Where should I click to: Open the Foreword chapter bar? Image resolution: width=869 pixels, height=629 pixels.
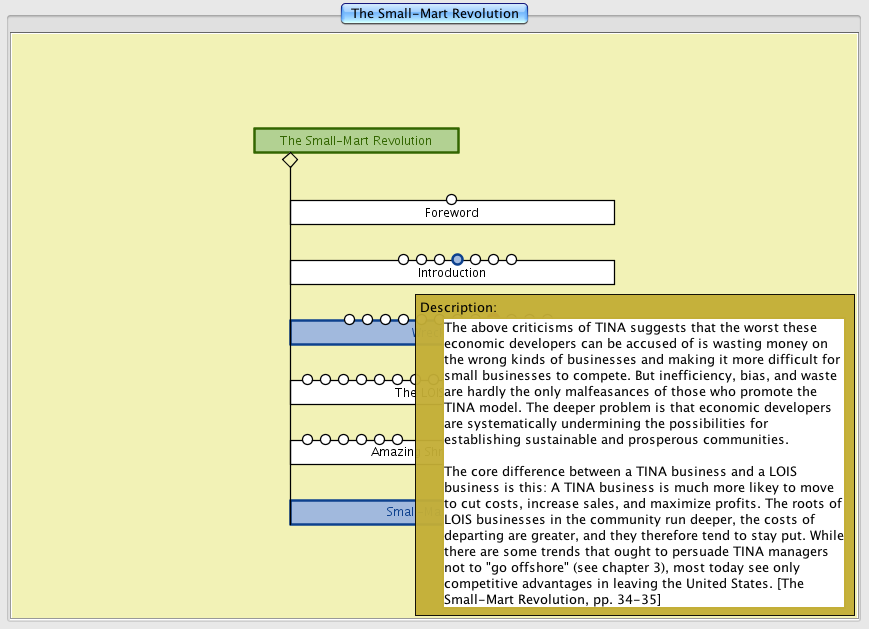pyautogui.click(x=452, y=213)
